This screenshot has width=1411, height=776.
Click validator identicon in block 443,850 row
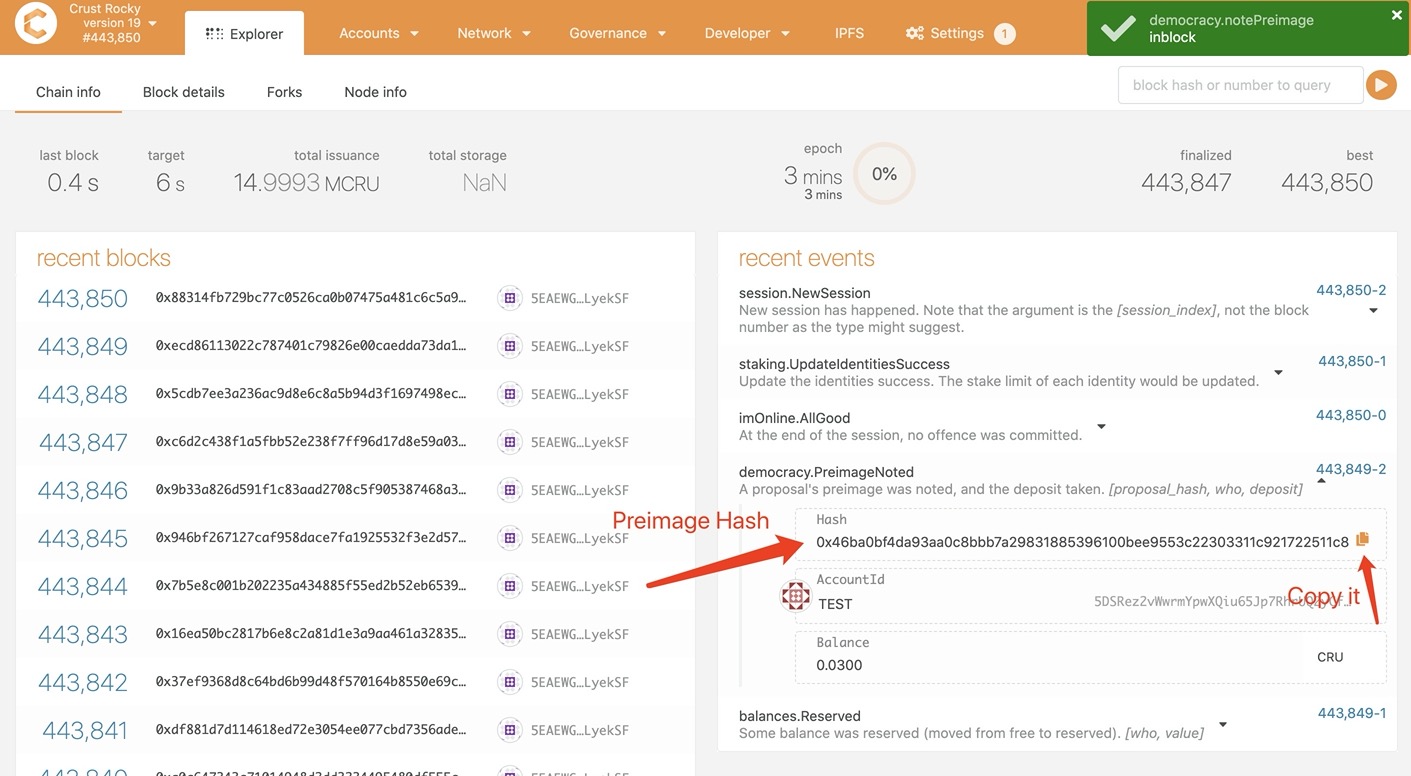pos(510,298)
